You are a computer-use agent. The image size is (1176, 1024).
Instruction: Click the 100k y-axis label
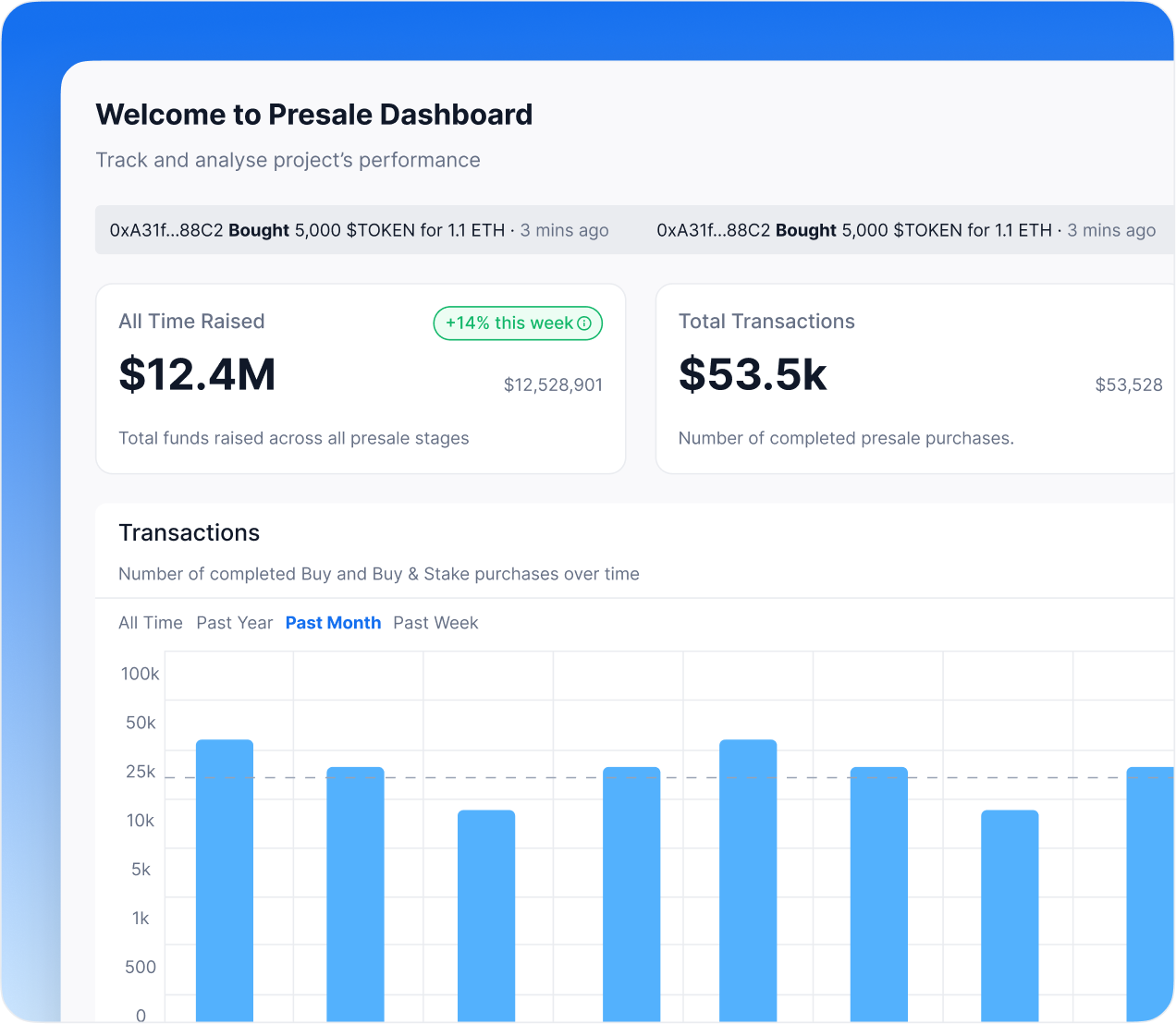140,674
